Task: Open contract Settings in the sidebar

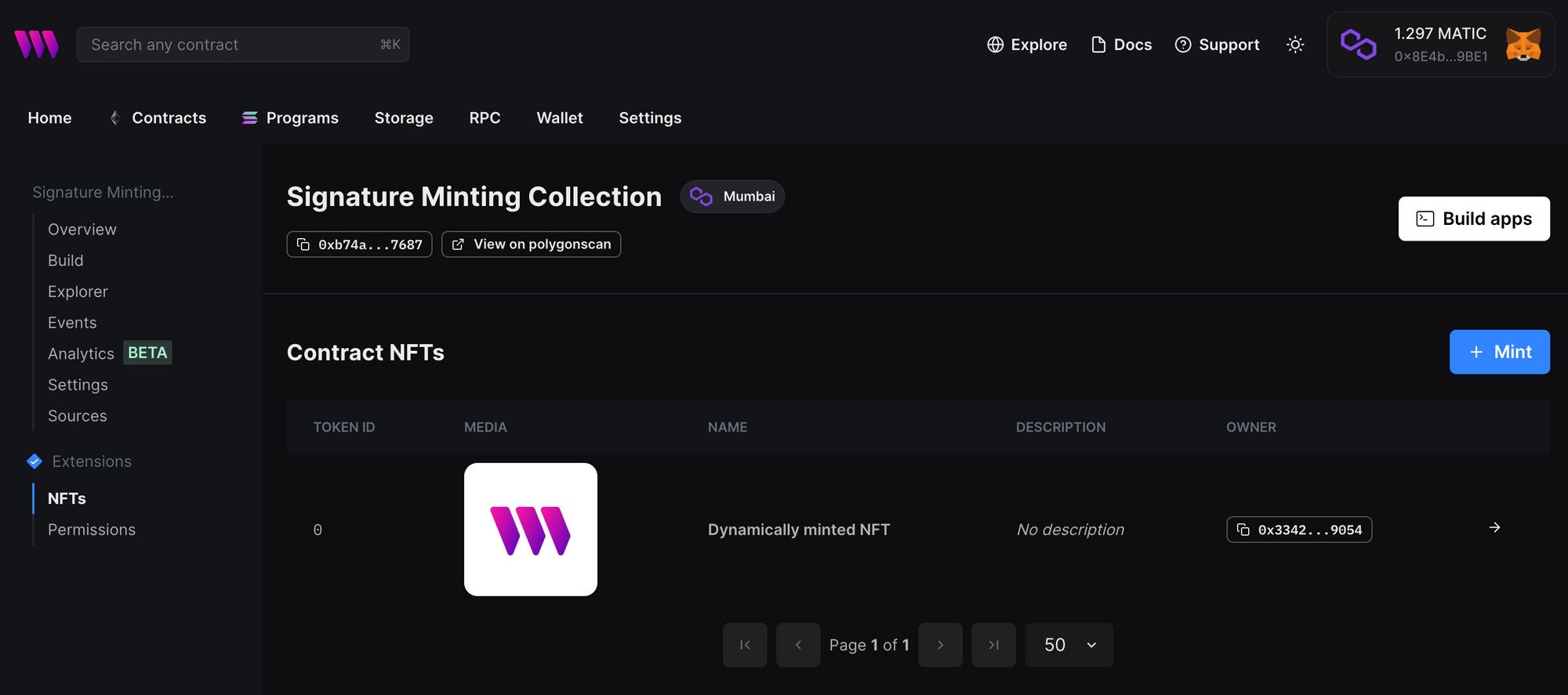Action: tap(78, 385)
